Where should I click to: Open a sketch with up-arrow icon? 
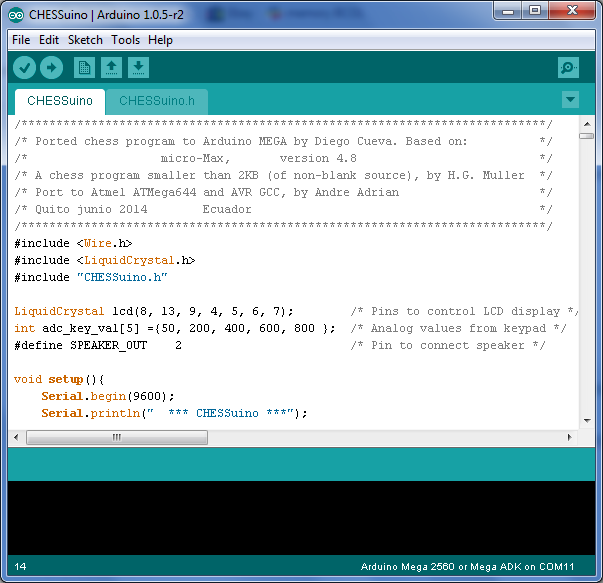point(112,68)
